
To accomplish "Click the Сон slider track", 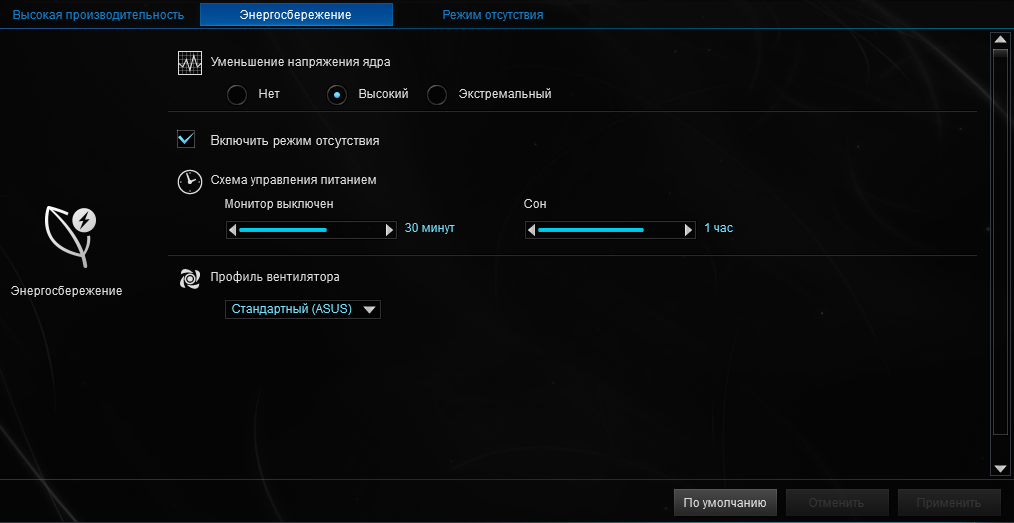I will 610,230.
